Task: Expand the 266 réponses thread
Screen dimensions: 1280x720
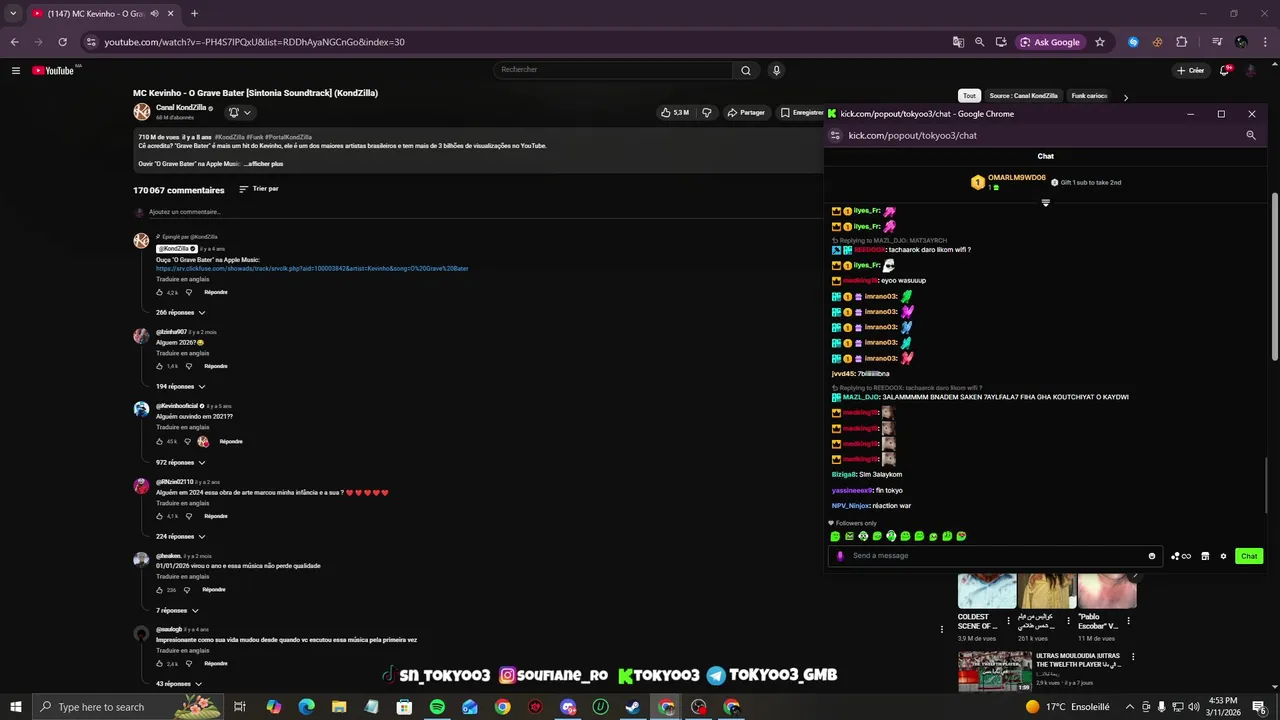Action: (180, 312)
